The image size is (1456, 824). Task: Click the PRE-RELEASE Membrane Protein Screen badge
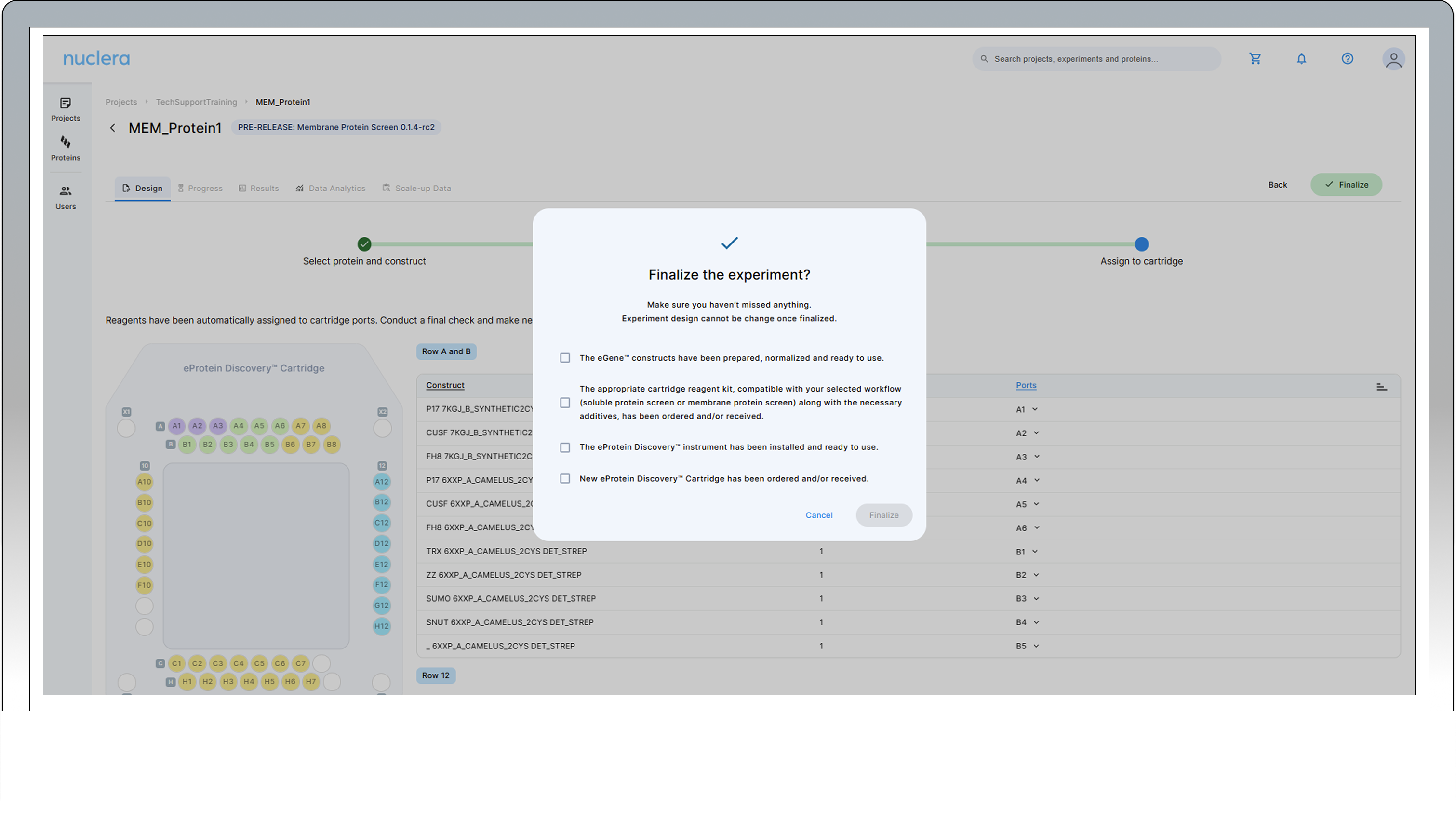click(336, 127)
